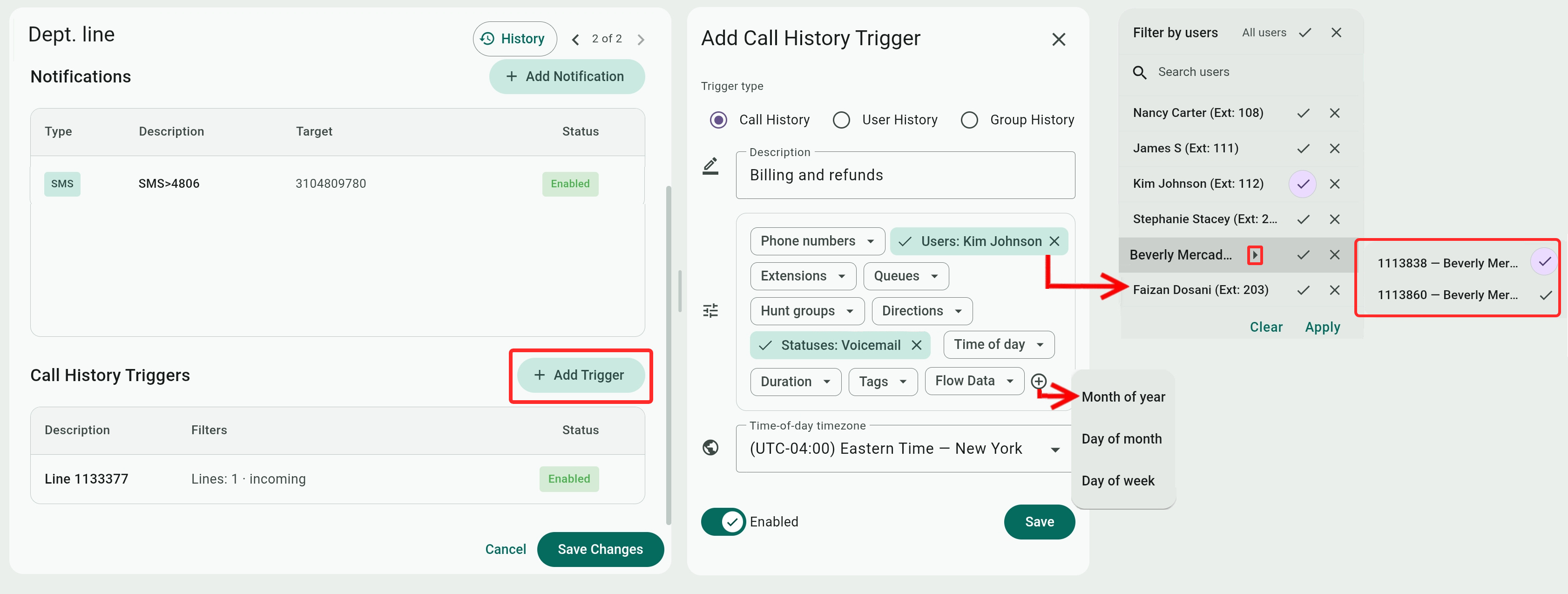Open Time-of-day timezone dropdown
The width and height of the screenshot is (1568, 594).
point(905,449)
